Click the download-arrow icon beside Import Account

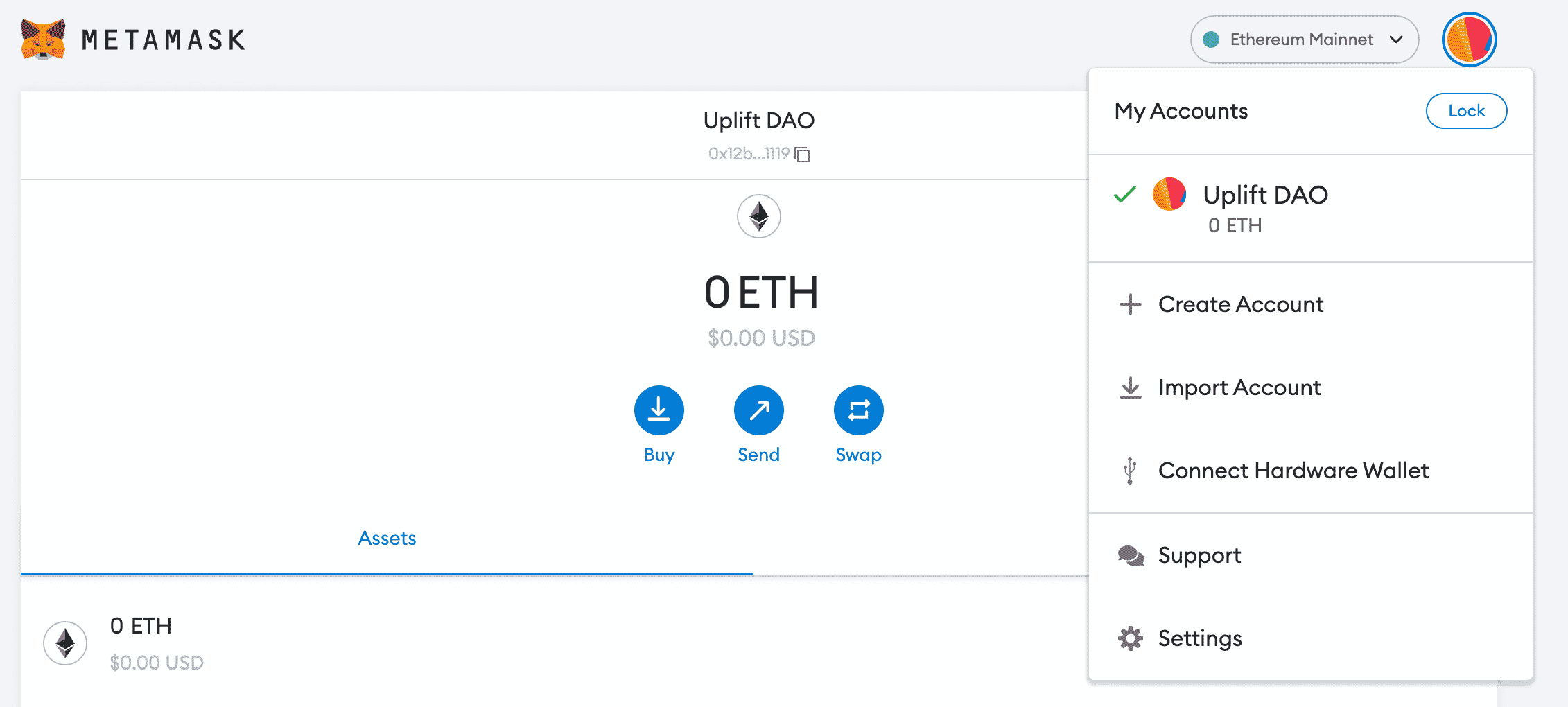1131,387
